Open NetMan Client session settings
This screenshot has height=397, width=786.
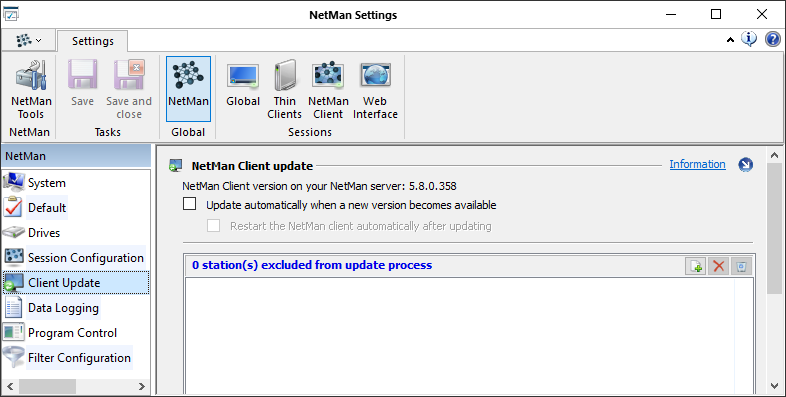(x=328, y=90)
